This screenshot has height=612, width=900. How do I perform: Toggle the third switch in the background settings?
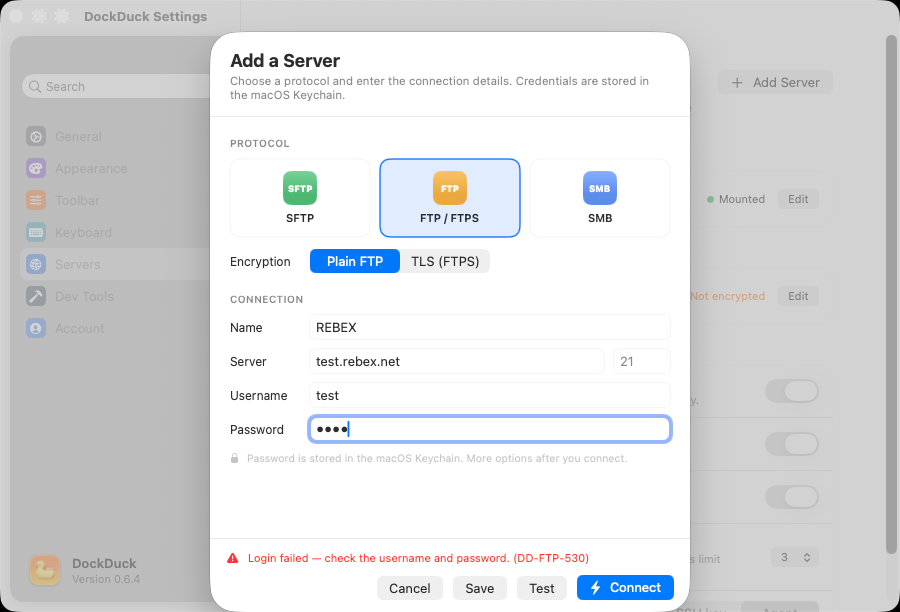pyautogui.click(x=792, y=497)
